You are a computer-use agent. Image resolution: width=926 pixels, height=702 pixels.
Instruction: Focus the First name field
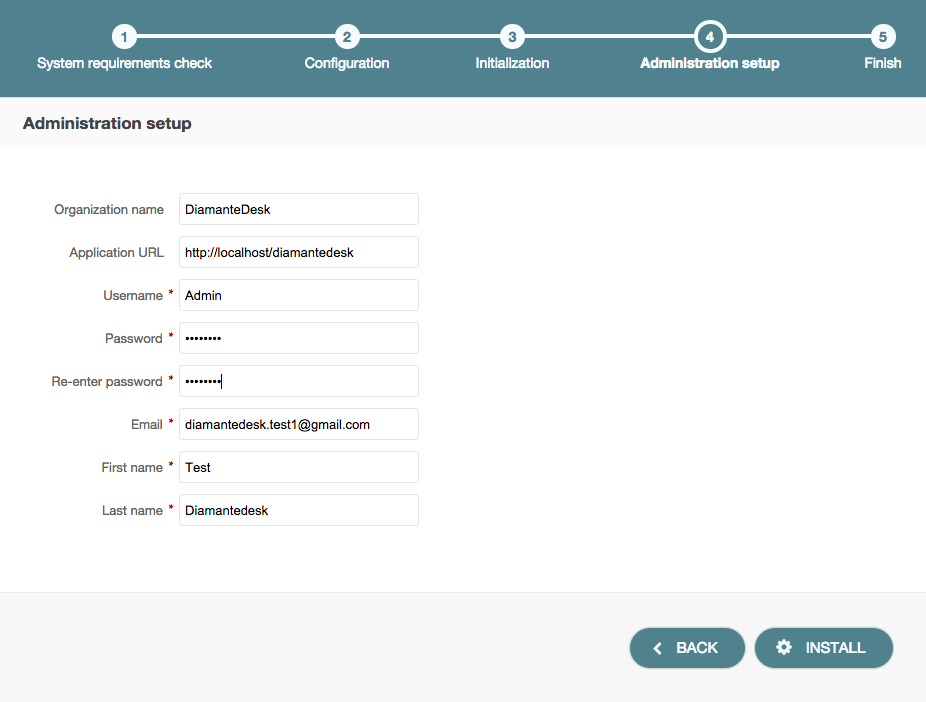click(299, 467)
